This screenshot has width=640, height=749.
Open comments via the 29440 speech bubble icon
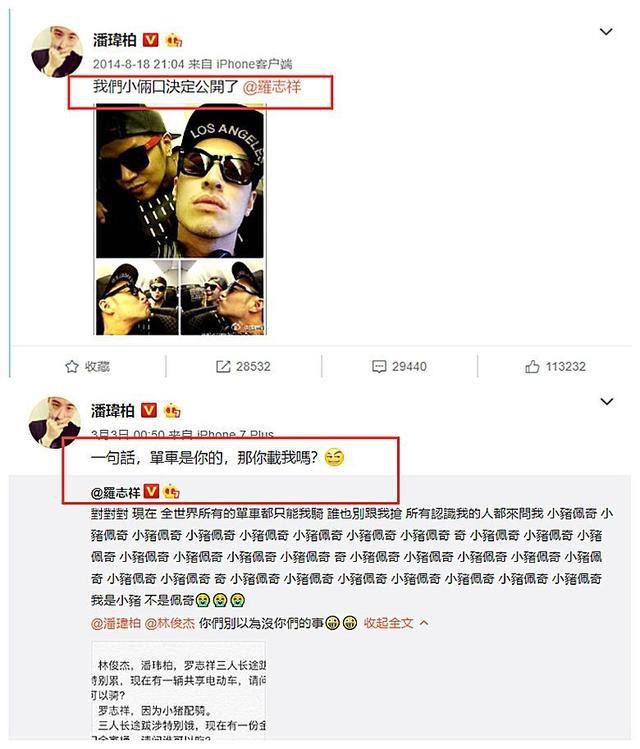379,366
